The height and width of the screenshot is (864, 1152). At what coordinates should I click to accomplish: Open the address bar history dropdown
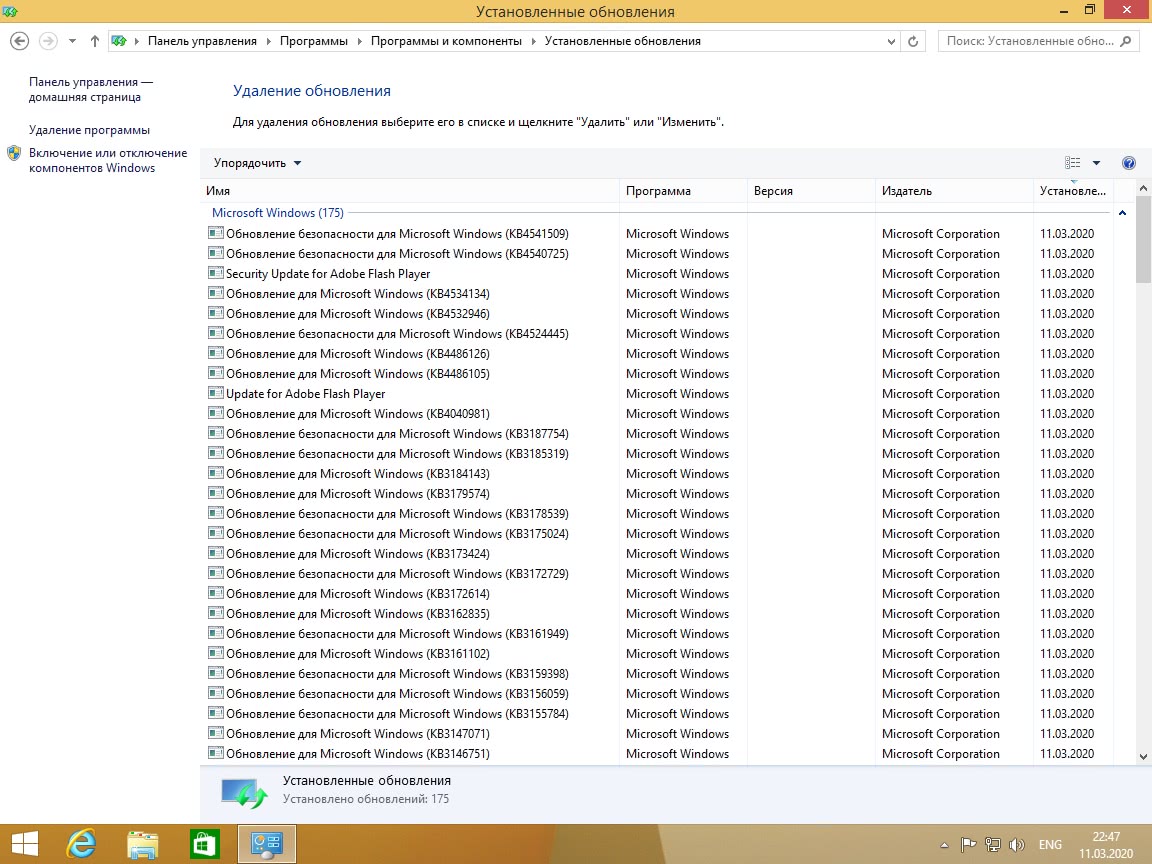pos(892,41)
